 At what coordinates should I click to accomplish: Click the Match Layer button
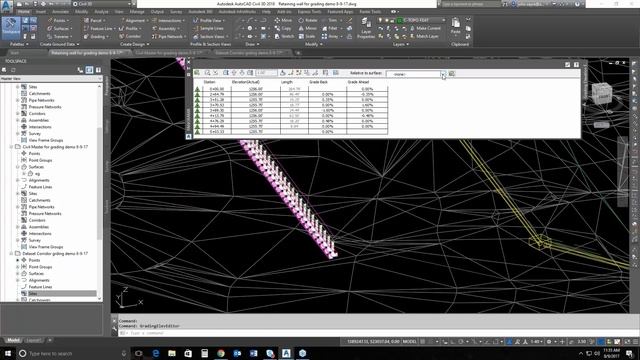[424, 37]
